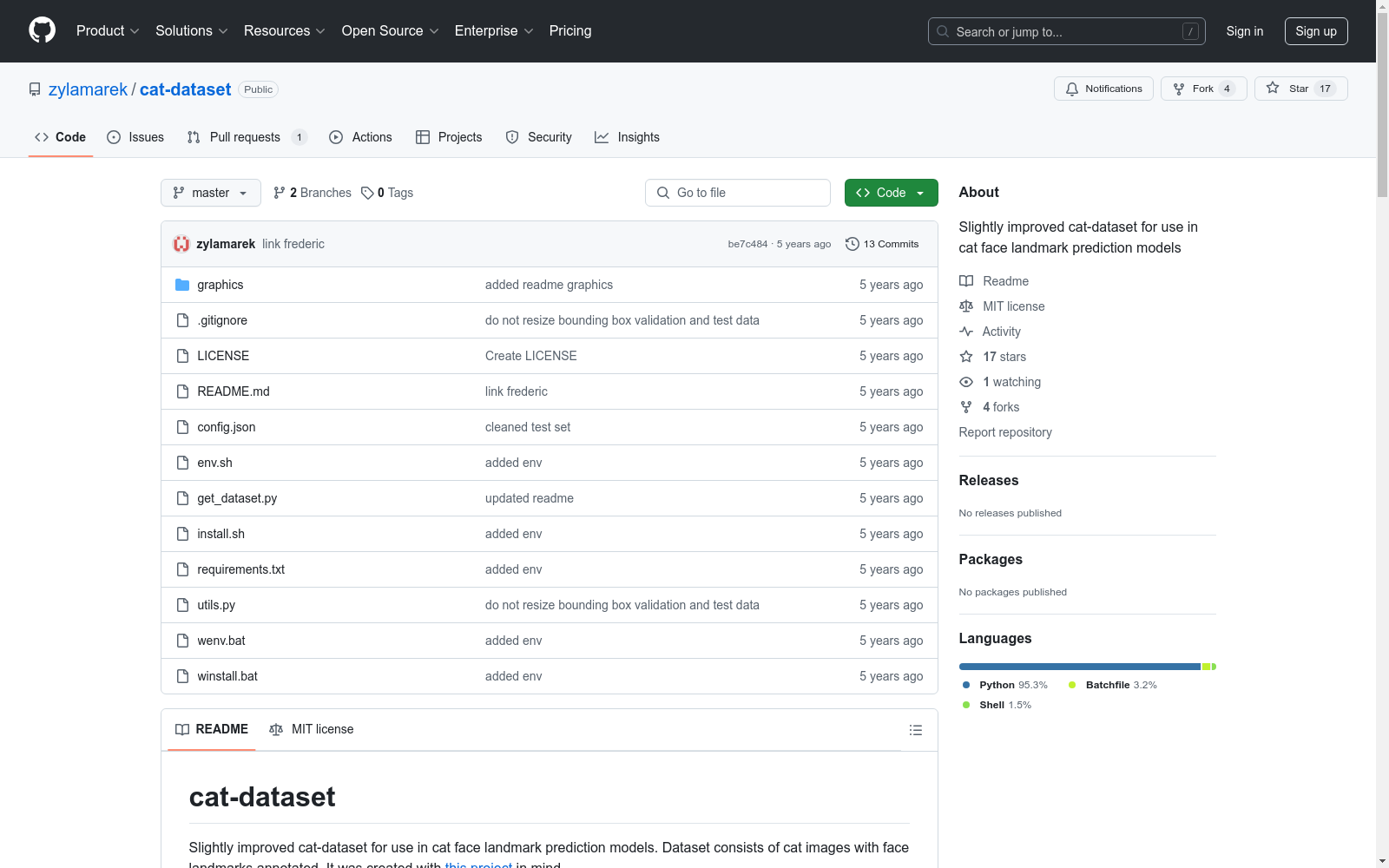Screen dimensions: 1389x868
Task: Click the Shell language link
Action: click(997, 705)
